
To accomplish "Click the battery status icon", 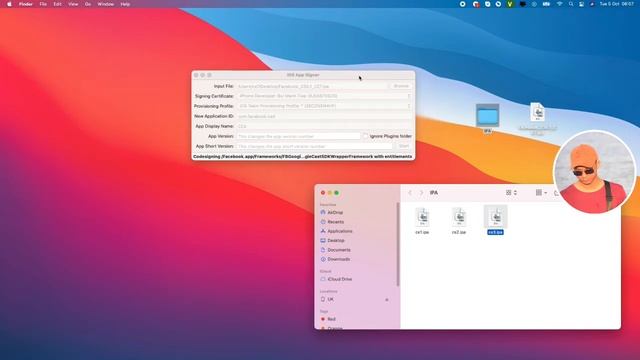I will (x=546, y=4).
